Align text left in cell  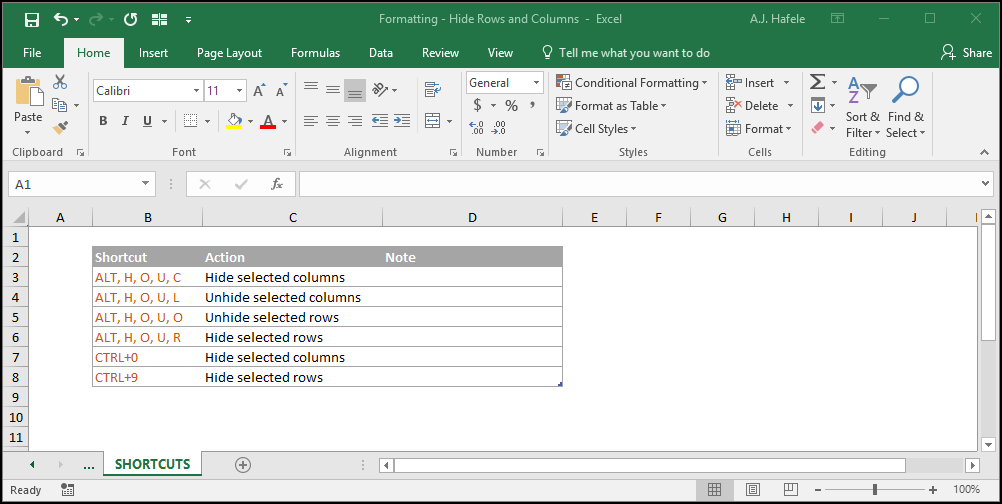coord(311,120)
